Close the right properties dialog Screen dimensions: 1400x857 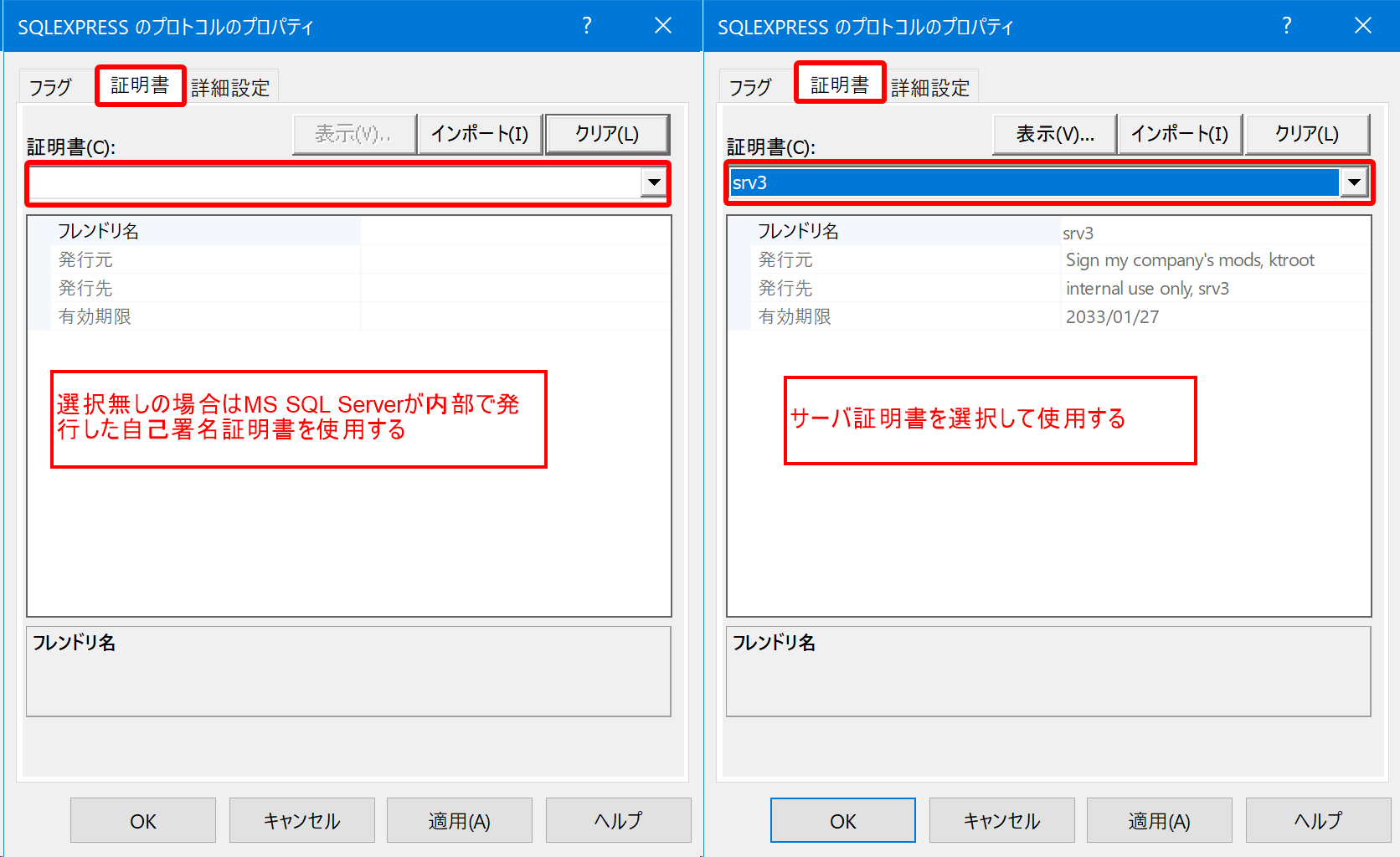tap(1363, 26)
